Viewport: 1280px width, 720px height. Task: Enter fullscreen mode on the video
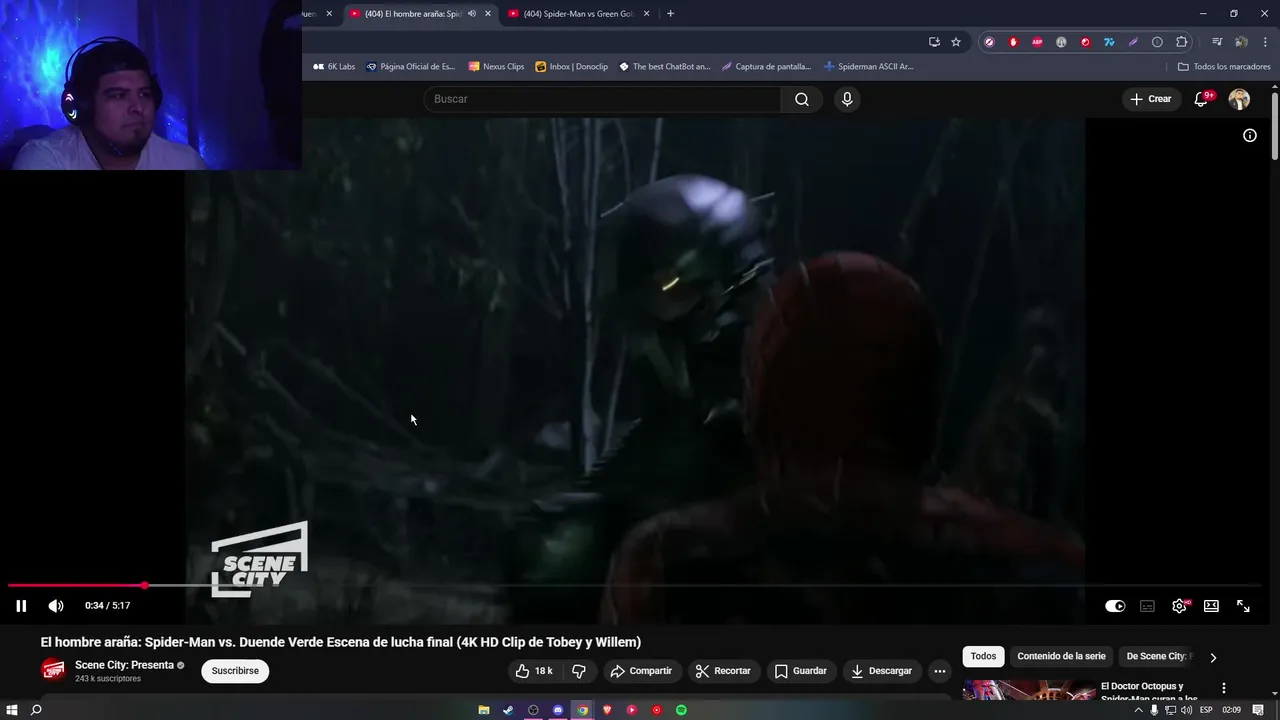[1243, 606]
